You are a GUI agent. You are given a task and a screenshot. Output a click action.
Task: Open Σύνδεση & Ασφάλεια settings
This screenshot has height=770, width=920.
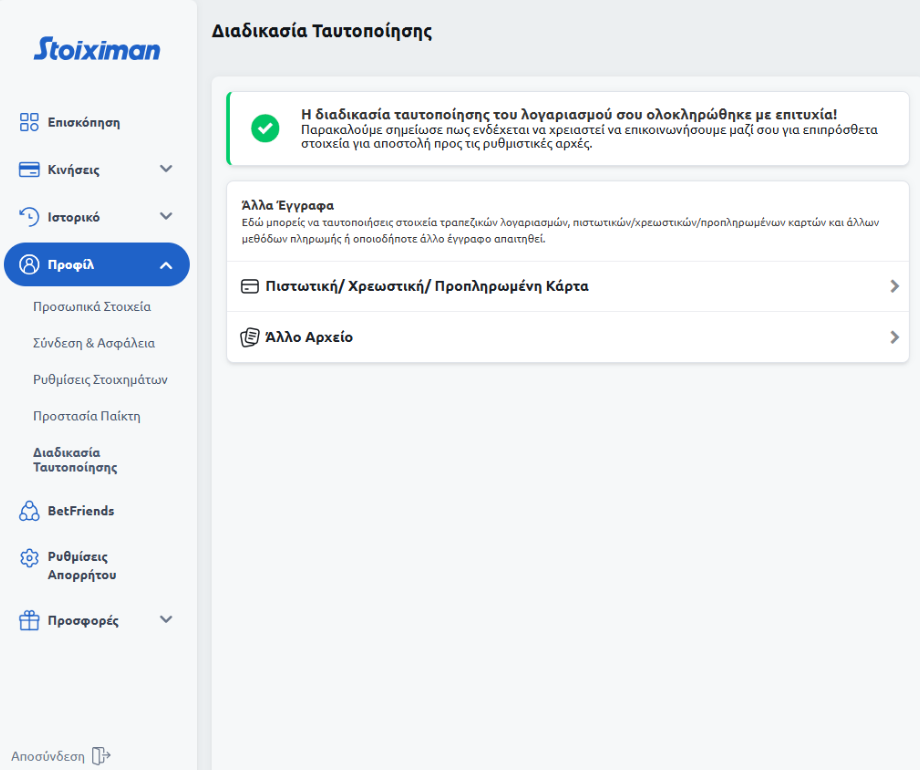pyautogui.click(x=94, y=343)
